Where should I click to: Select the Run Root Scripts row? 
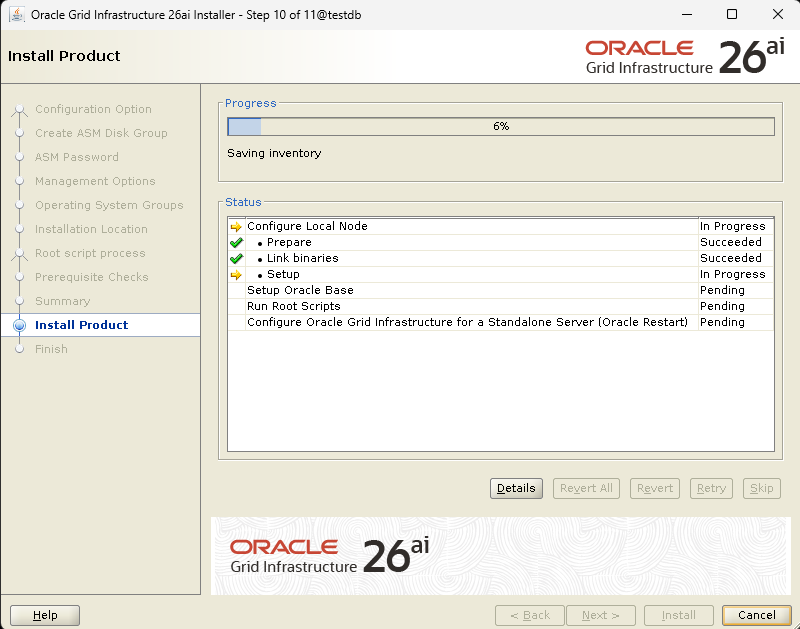[501, 306]
